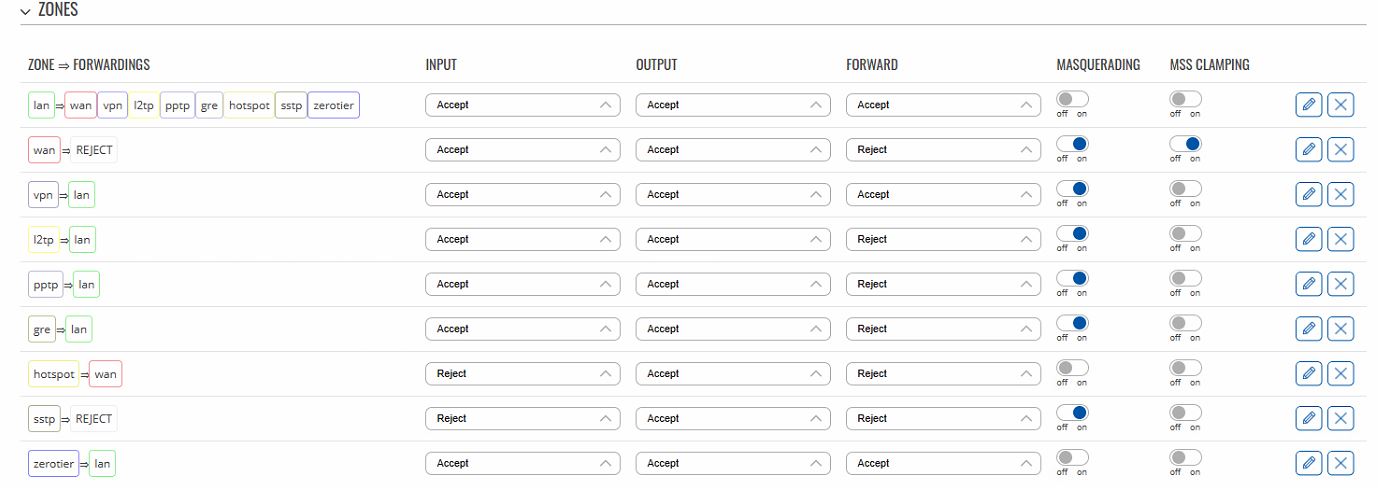
Task: Turn off masquerading for the sstp zone
Action: pos(1072,413)
